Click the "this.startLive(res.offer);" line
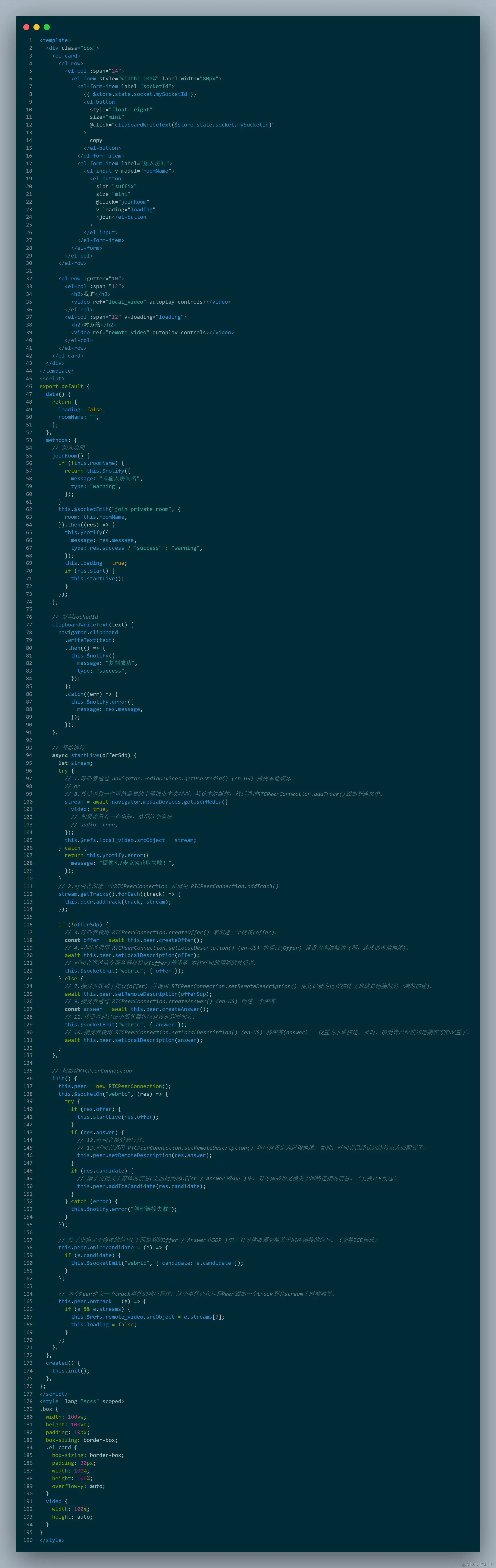496x1568 pixels. coord(118,1117)
